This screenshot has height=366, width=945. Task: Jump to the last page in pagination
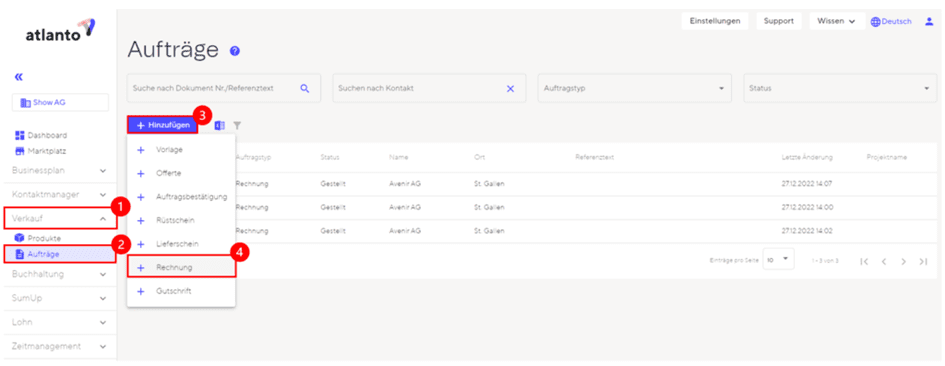pos(923,261)
